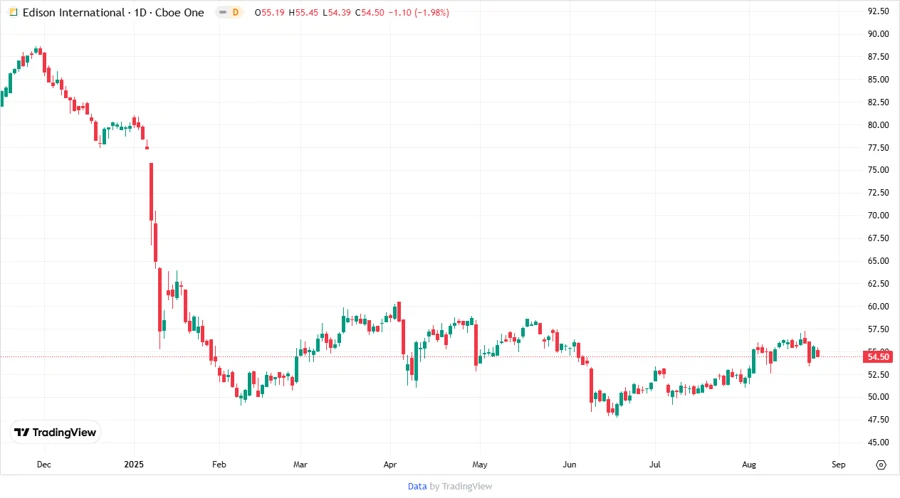Click the 50.00 price axis label
900x498 pixels.
(878, 397)
